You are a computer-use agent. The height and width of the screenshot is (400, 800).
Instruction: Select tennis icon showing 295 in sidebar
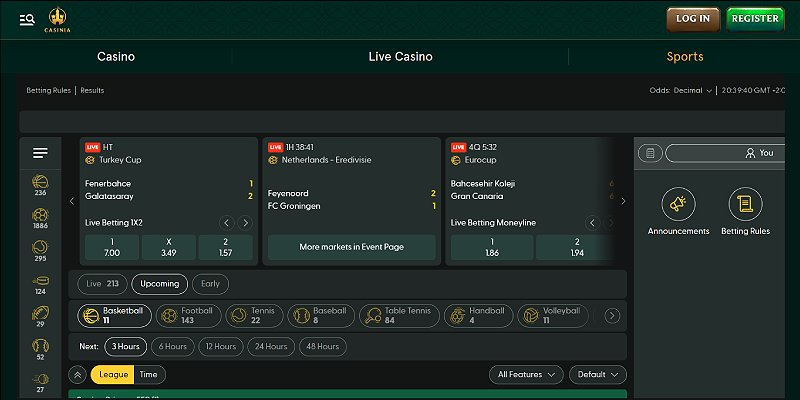tap(40, 251)
